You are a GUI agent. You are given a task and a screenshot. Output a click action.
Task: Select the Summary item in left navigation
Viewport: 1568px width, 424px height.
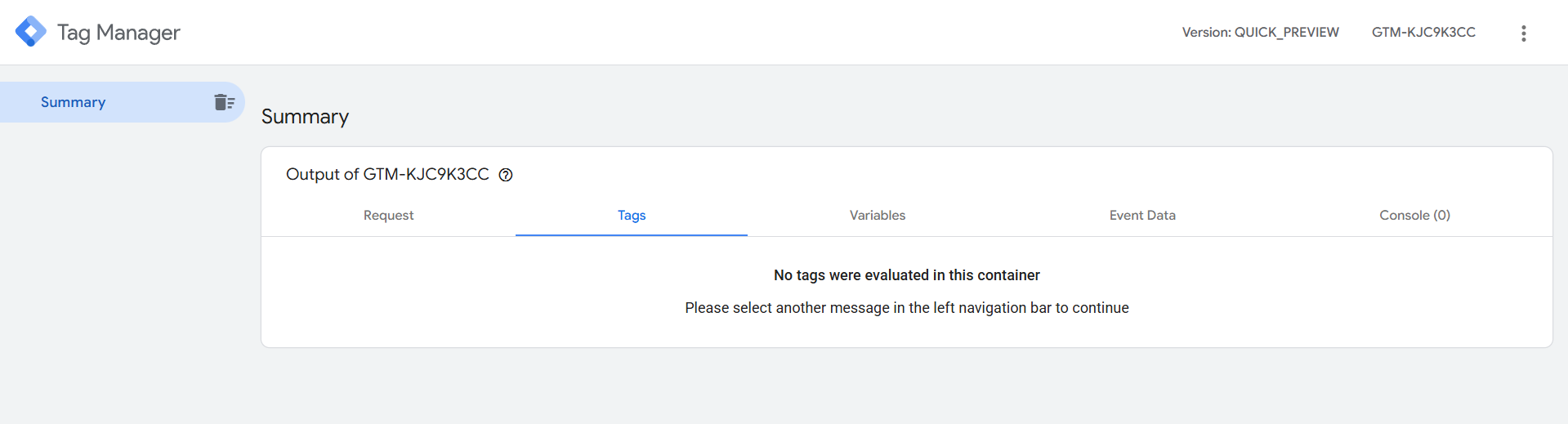74,102
